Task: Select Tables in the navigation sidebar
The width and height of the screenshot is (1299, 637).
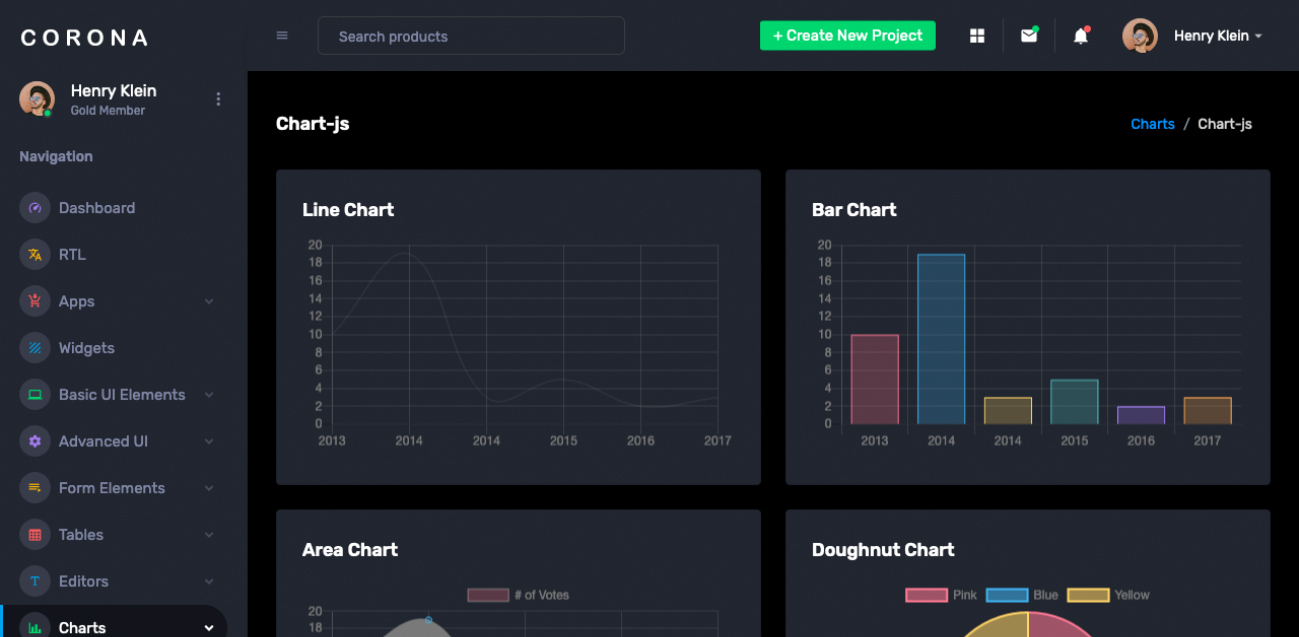Action: [81, 535]
